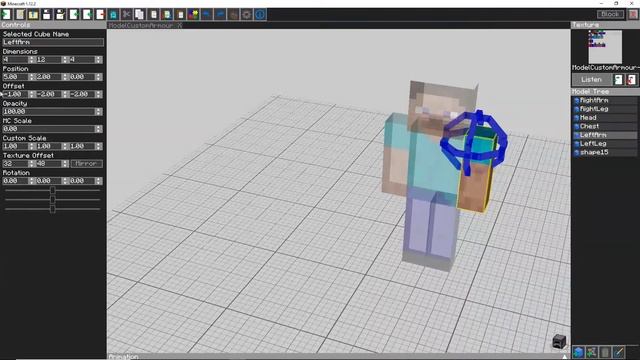Viewport: 640px width, 360px height.
Task: Redo the last undone action
Action: click(220, 15)
